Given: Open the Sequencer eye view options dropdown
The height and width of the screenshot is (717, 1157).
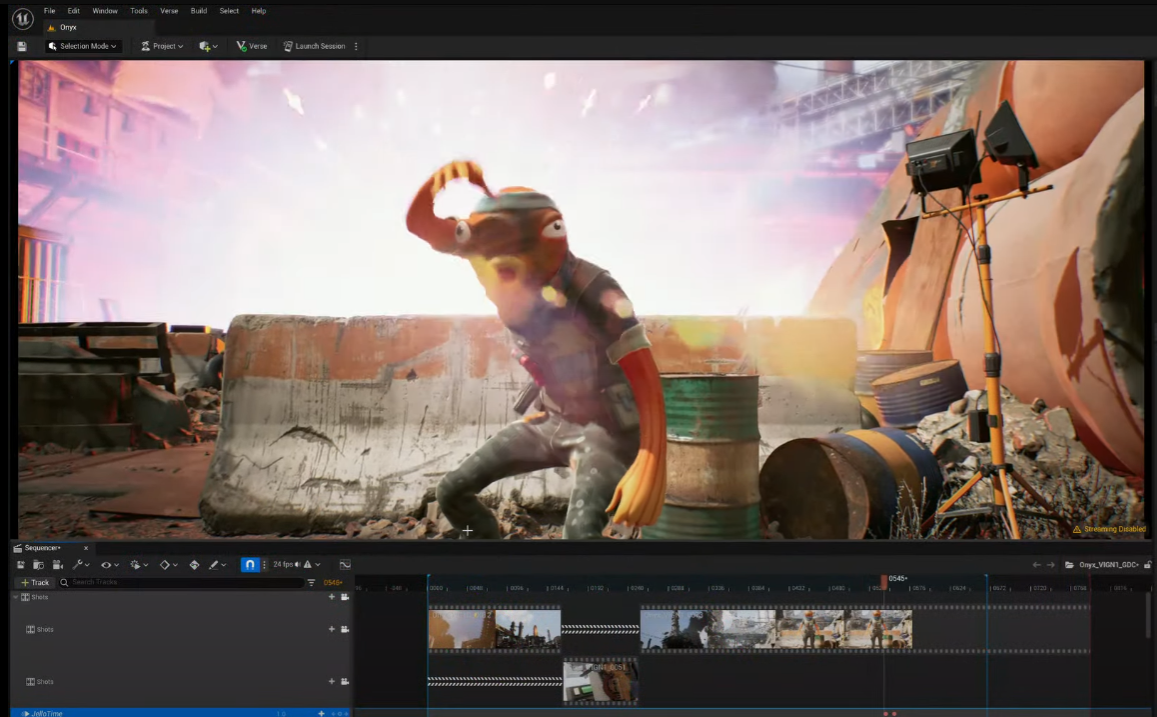Looking at the screenshot, I should pyautogui.click(x=109, y=565).
